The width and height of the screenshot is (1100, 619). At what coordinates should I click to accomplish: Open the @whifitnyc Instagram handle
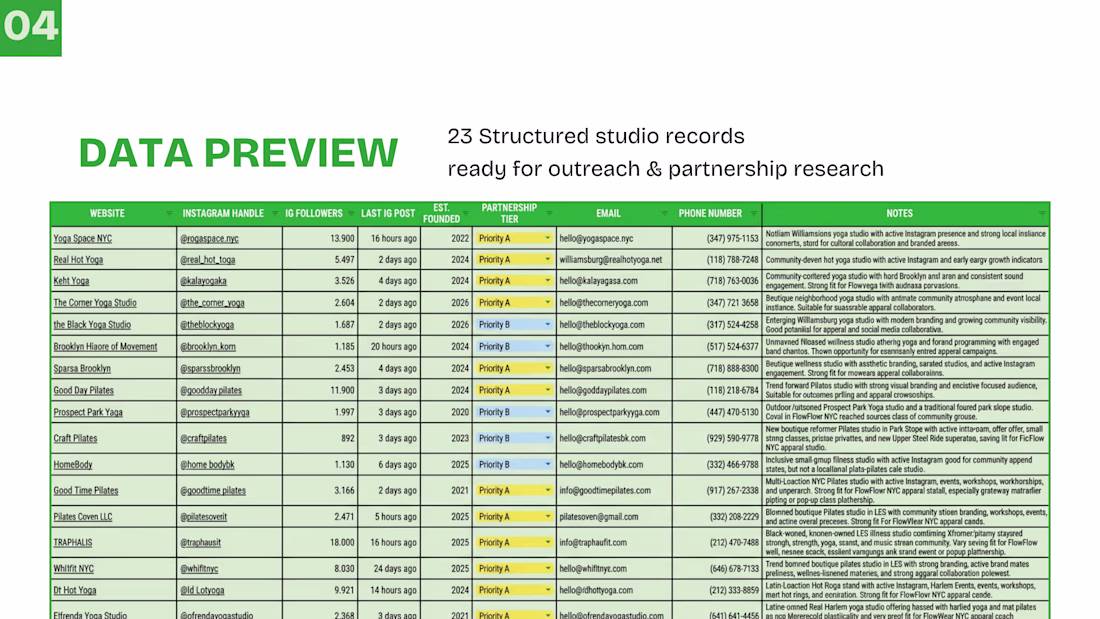pyautogui.click(x=199, y=568)
